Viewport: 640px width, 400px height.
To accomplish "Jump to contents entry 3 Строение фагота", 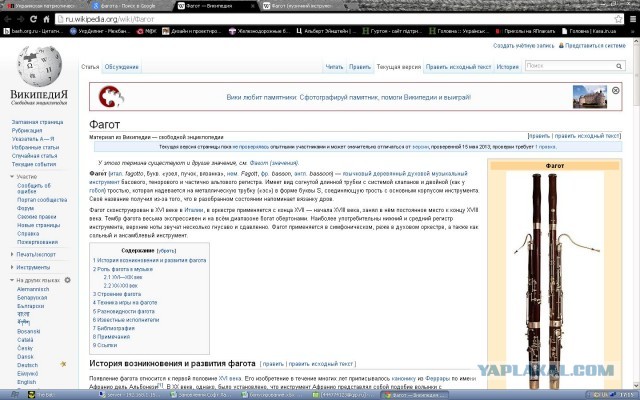I will [x=117, y=294].
